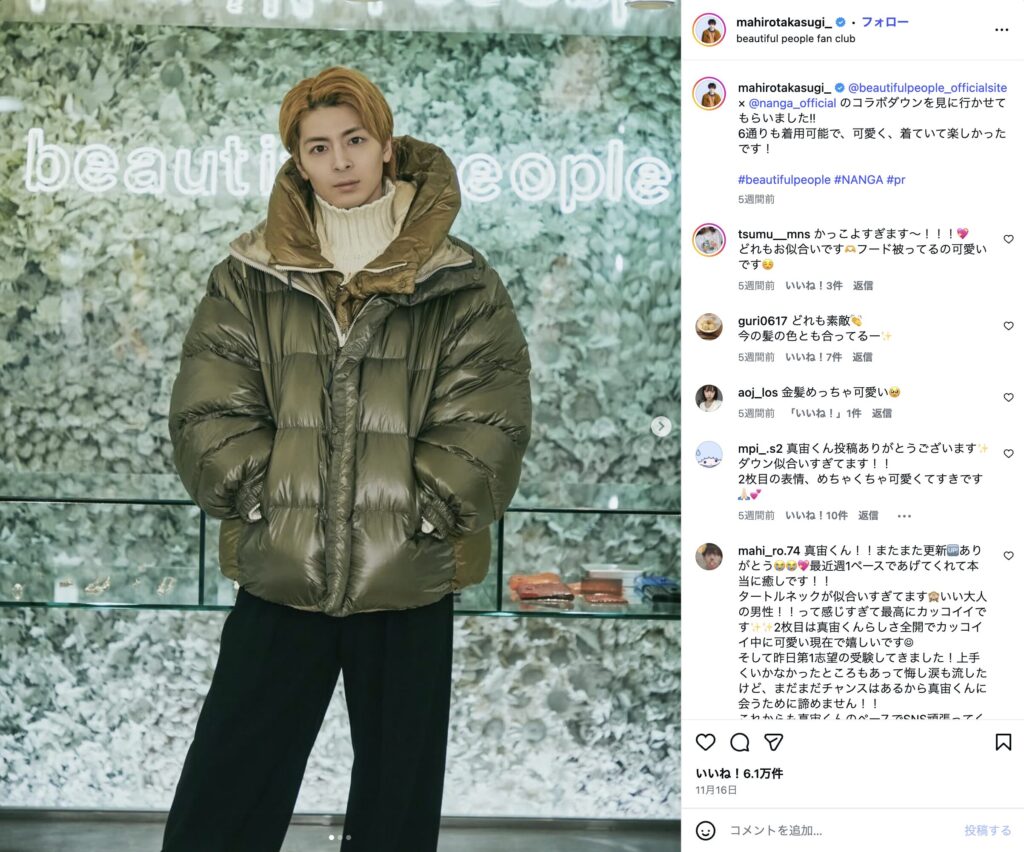Open the emoji picker smiley icon
This screenshot has height=852, width=1024.
click(x=705, y=830)
